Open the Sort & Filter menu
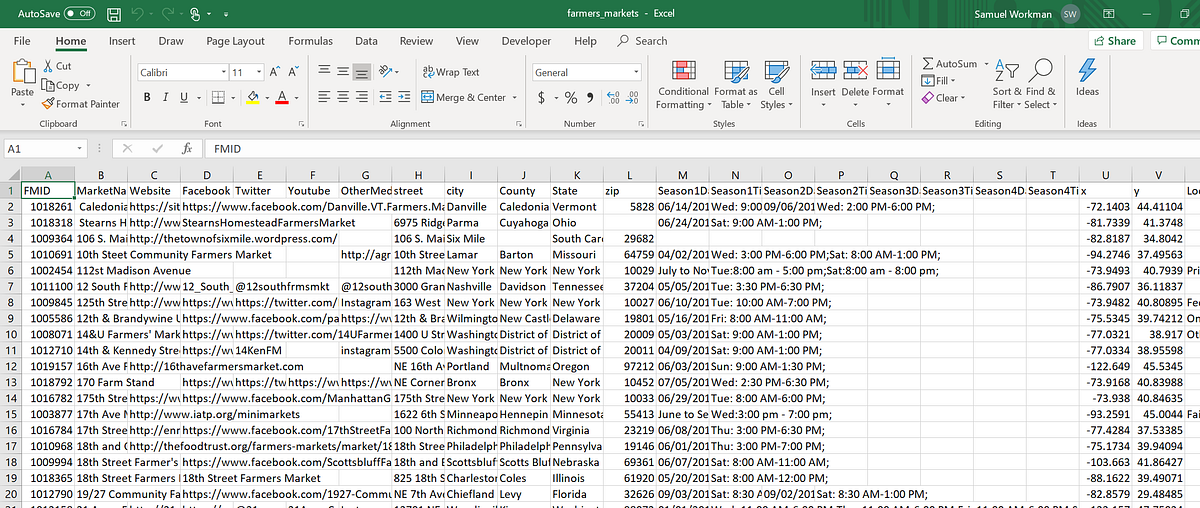 pyautogui.click(x=1005, y=84)
